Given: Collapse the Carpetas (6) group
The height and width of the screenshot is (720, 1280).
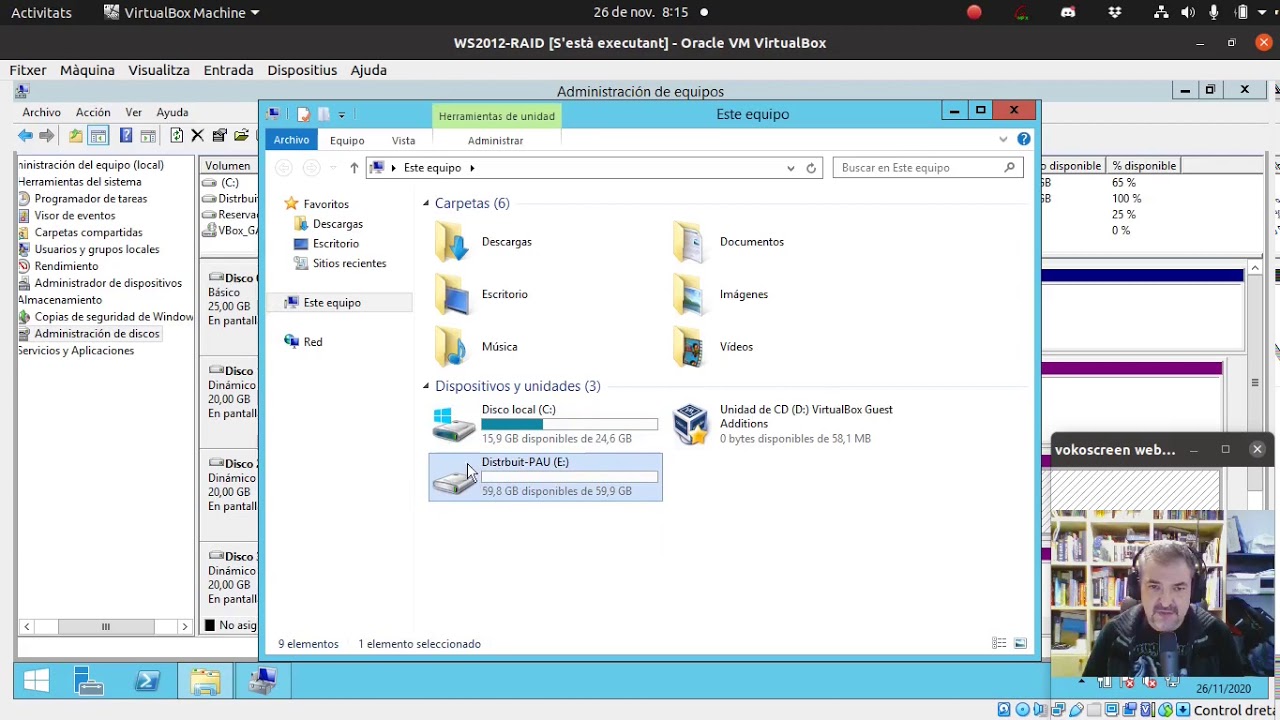Looking at the screenshot, I should [x=426, y=204].
